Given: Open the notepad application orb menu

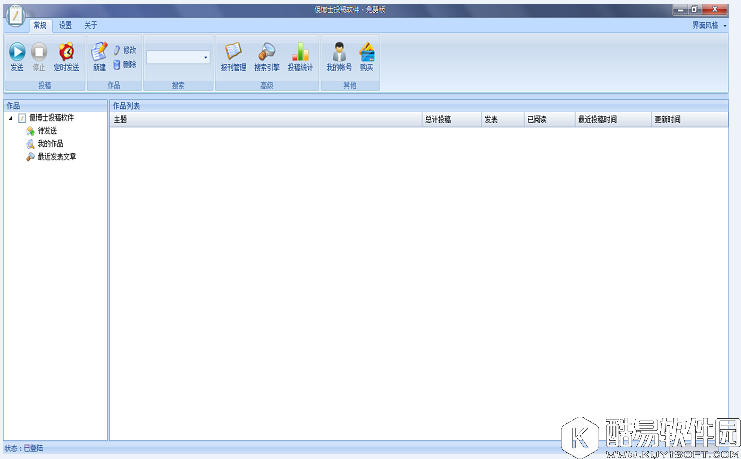Looking at the screenshot, I should click(x=16, y=16).
